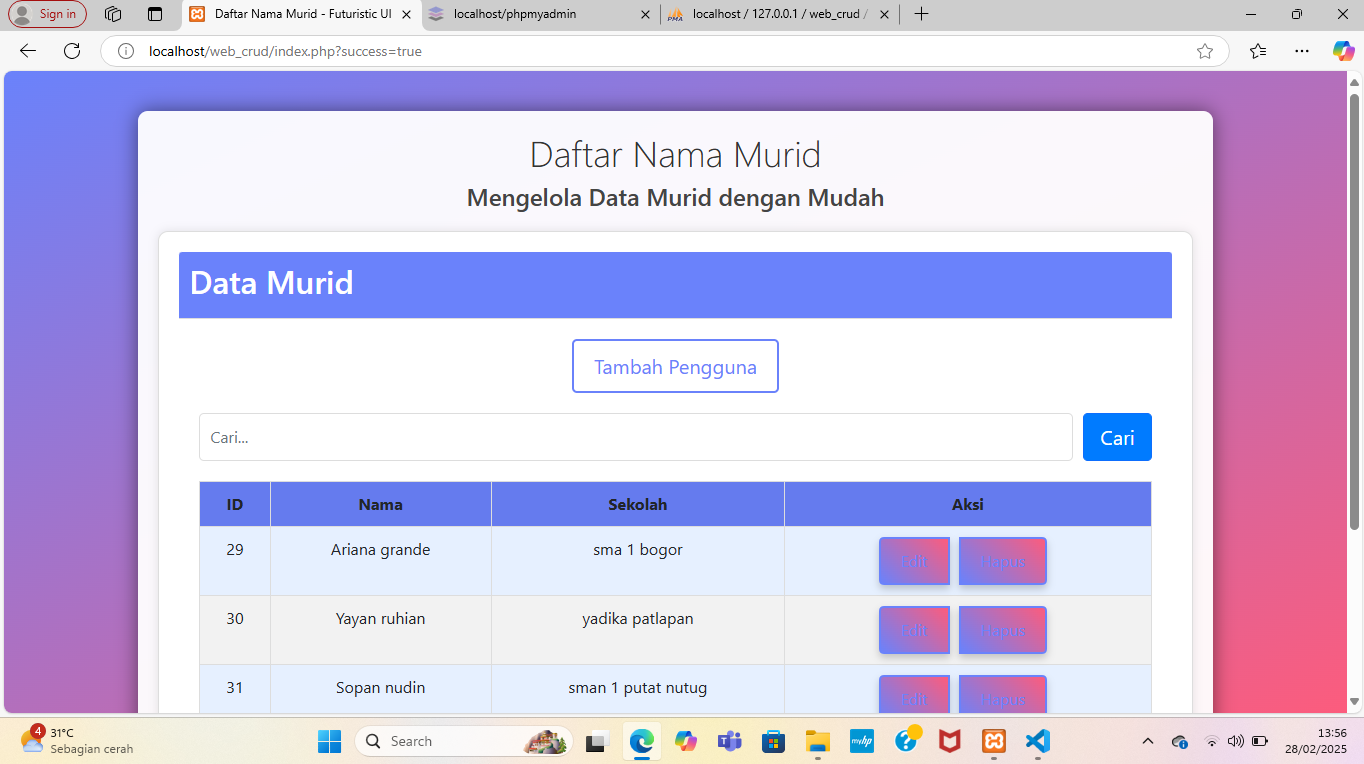Click the scrollbar down arrow

1355,701
